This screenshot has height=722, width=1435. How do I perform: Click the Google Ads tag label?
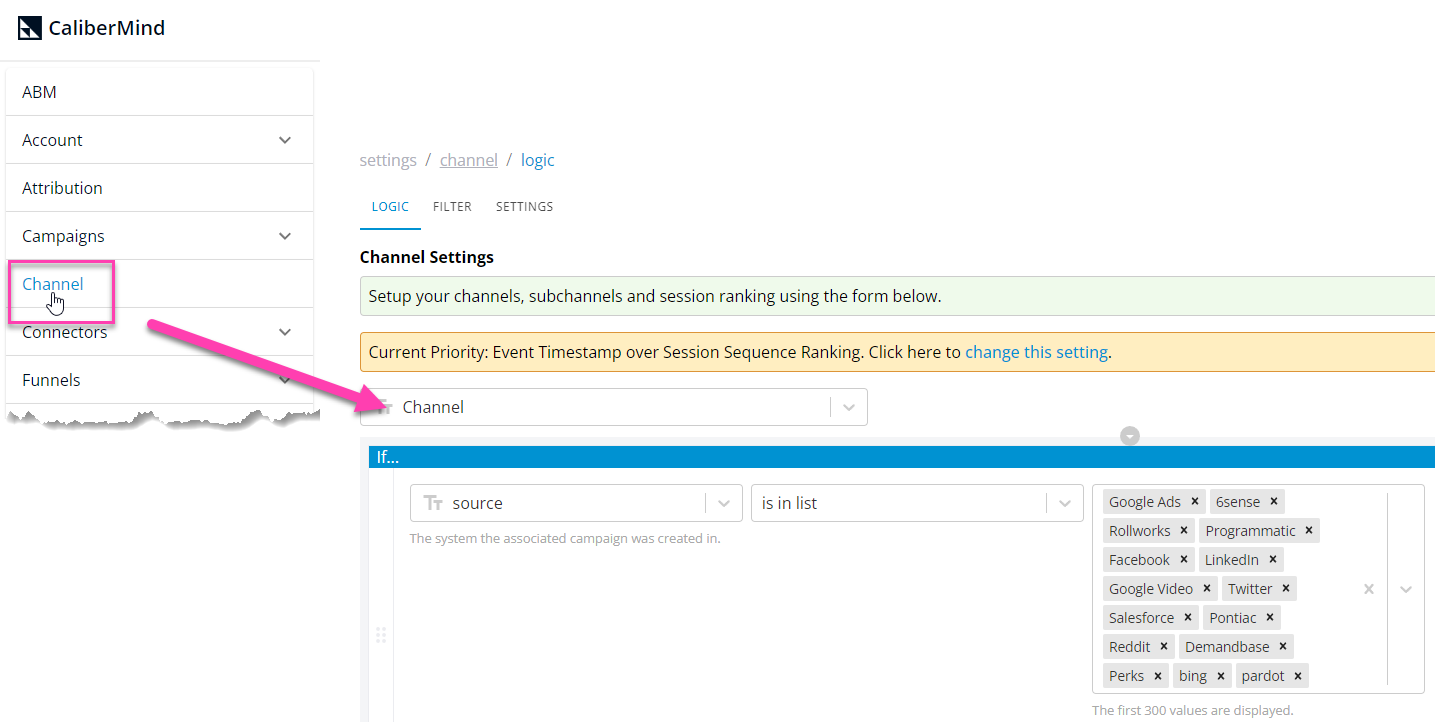(x=1145, y=502)
